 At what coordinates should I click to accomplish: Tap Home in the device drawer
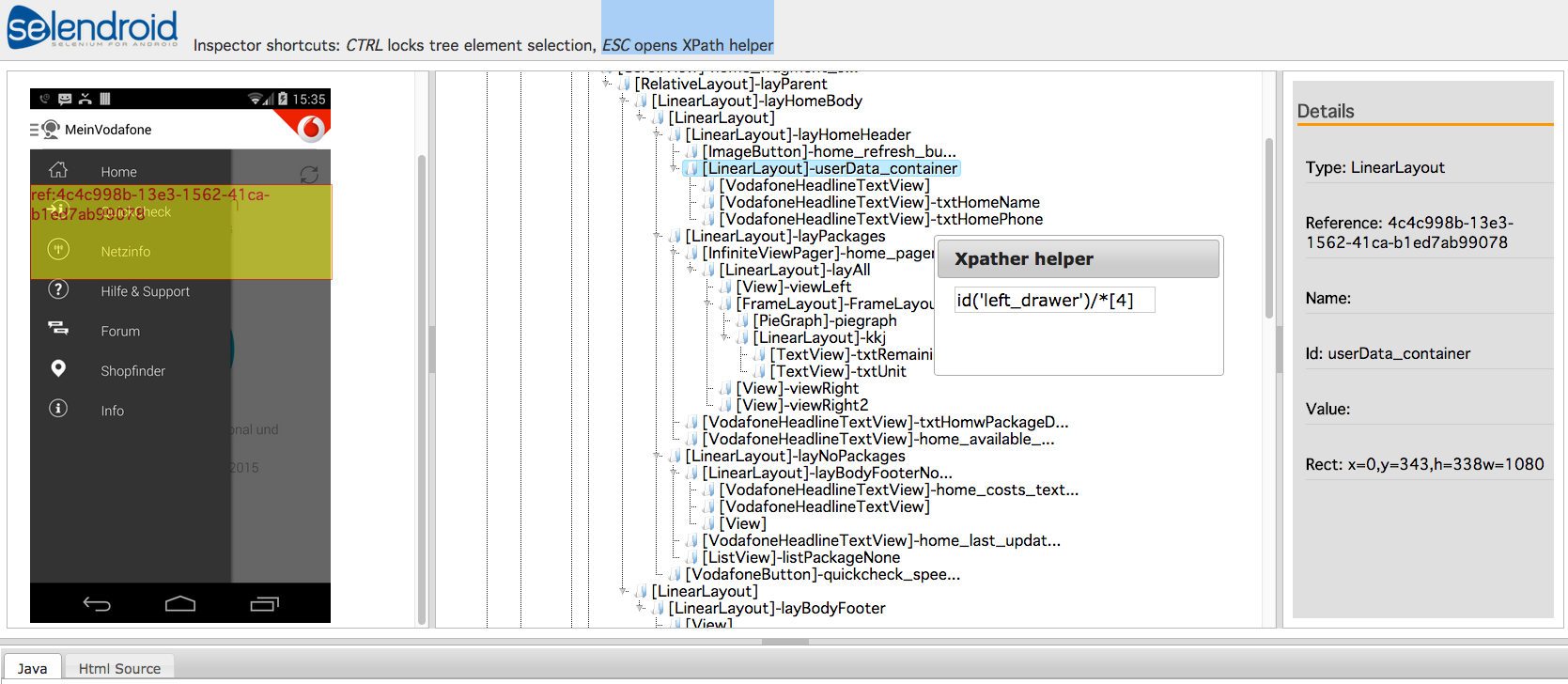(119, 172)
